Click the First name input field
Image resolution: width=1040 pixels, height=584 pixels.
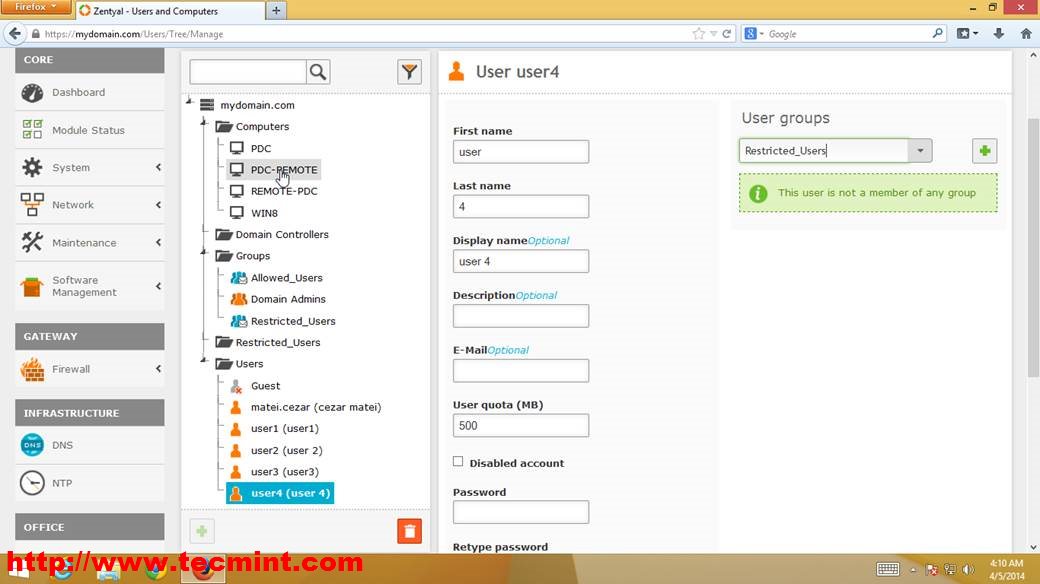click(521, 152)
